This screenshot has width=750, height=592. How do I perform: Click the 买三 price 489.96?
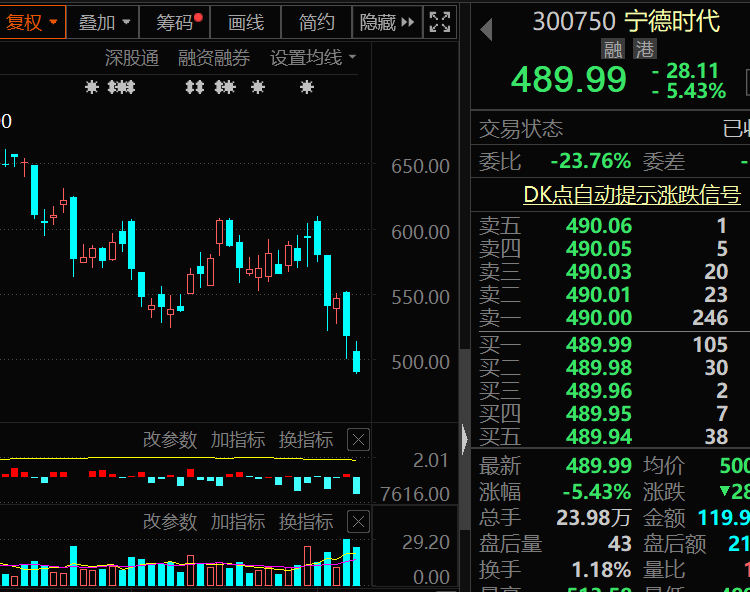[x=598, y=391]
